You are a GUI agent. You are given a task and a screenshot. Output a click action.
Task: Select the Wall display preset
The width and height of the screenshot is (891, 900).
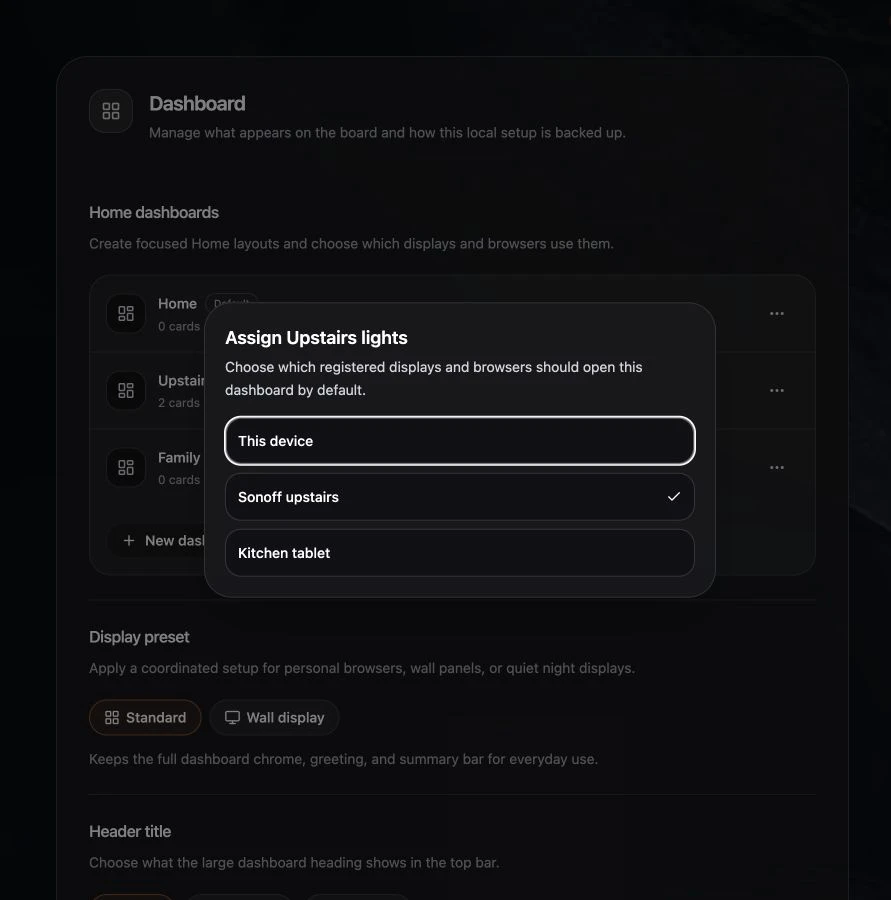click(274, 717)
